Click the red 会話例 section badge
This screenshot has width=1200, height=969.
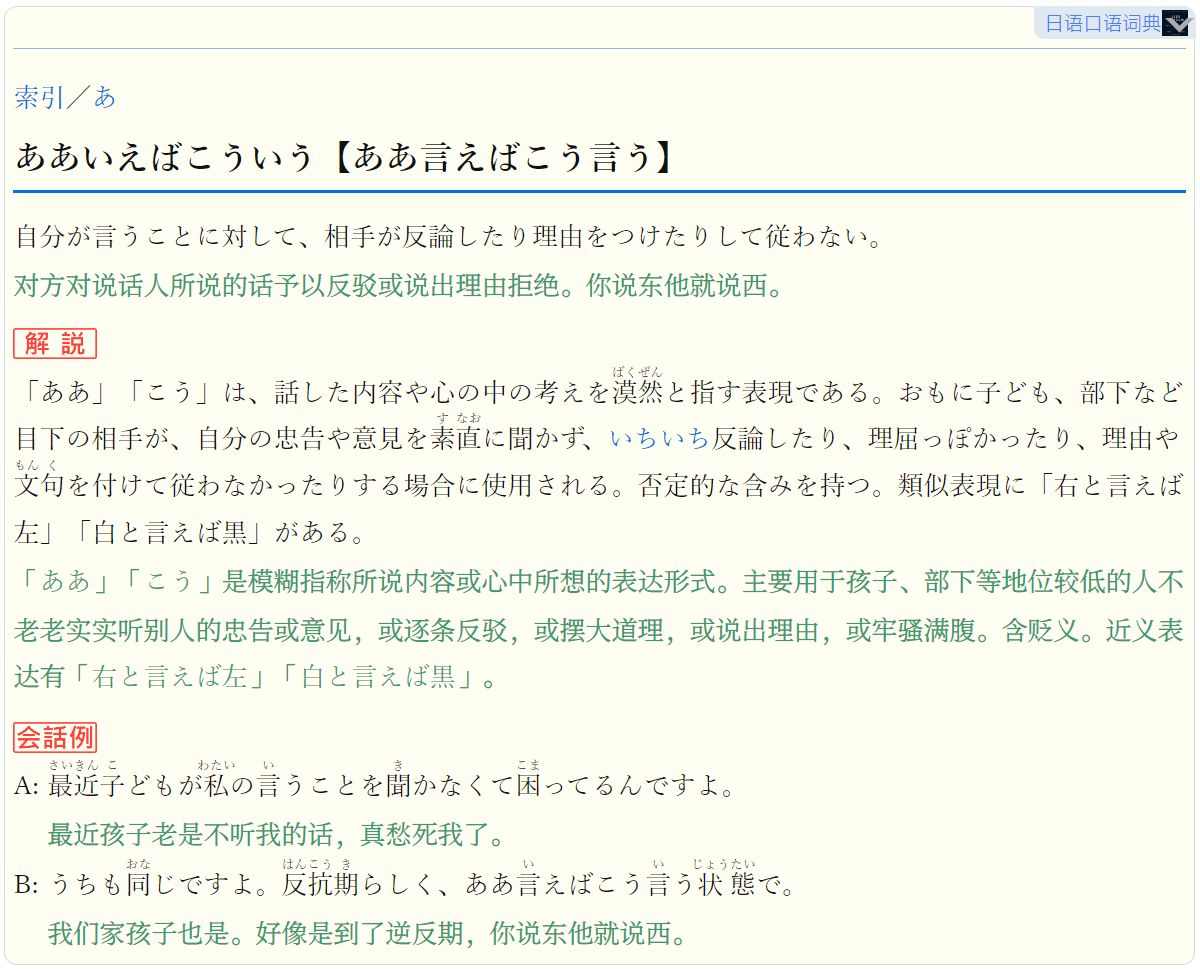click(x=55, y=738)
